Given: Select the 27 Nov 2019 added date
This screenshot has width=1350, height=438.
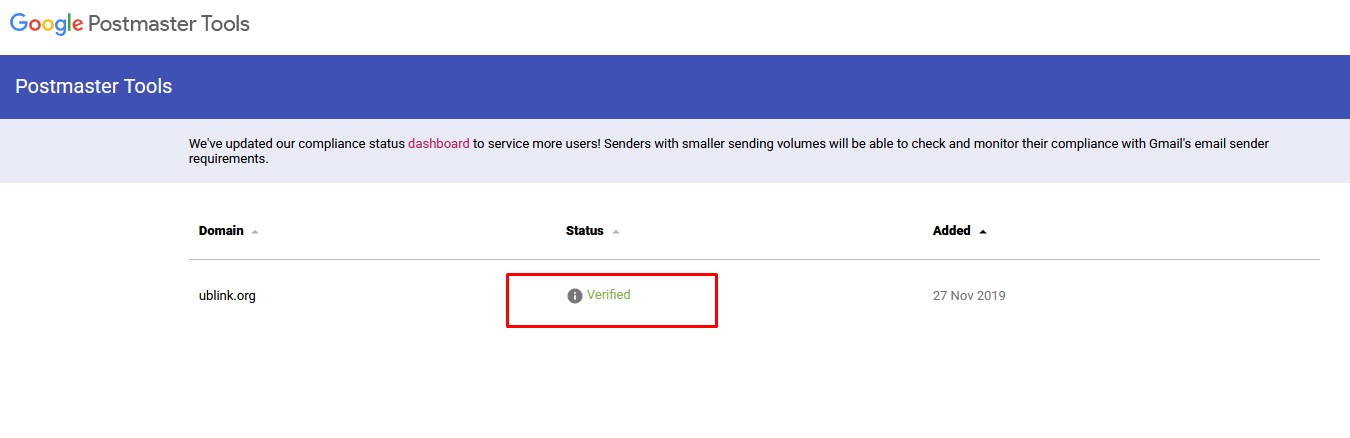Looking at the screenshot, I should point(969,296).
